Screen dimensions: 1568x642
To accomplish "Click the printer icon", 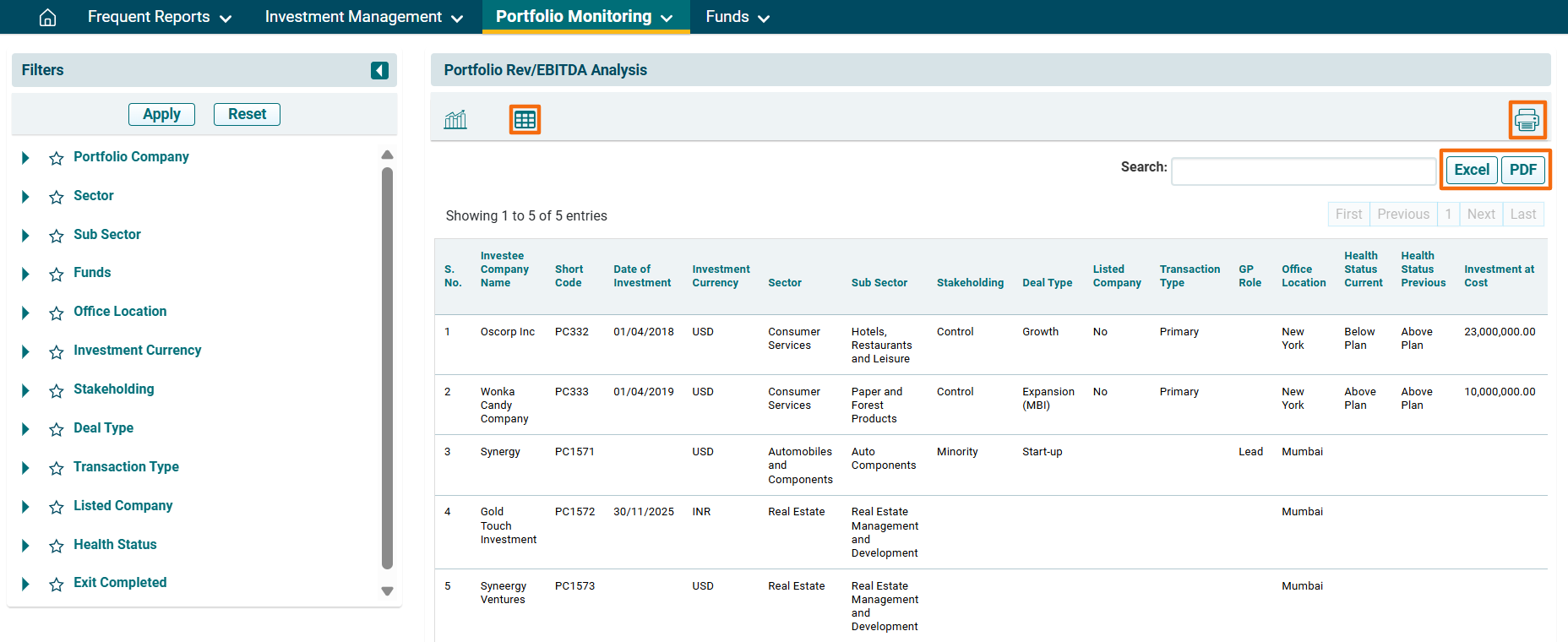I will coord(1527,120).
